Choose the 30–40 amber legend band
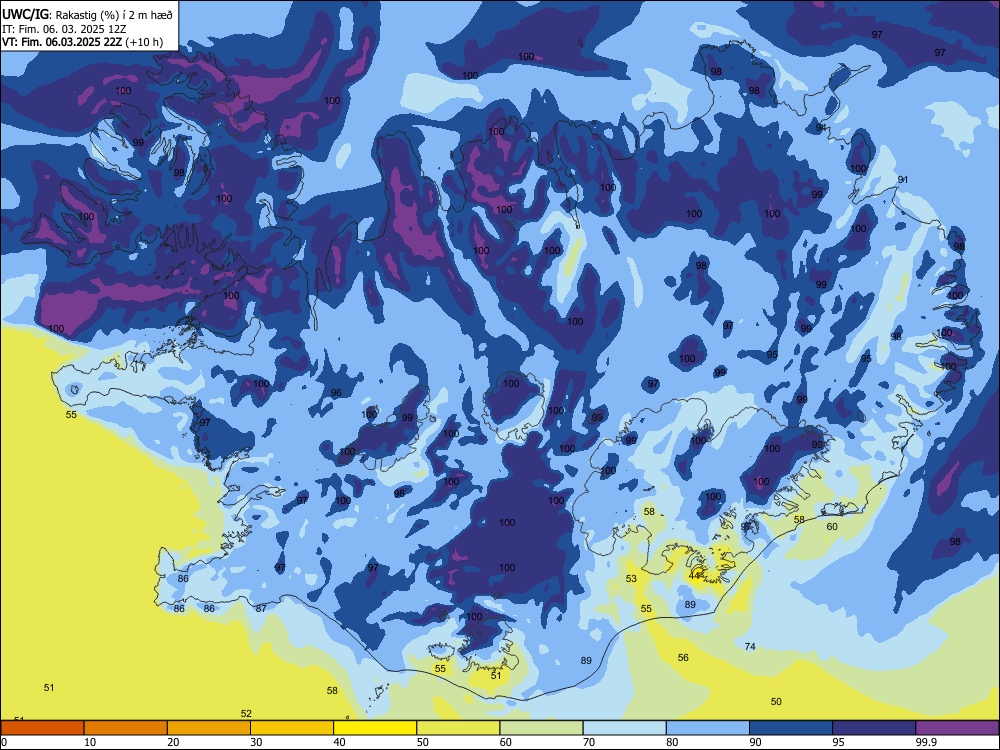 tap(292, 728)
